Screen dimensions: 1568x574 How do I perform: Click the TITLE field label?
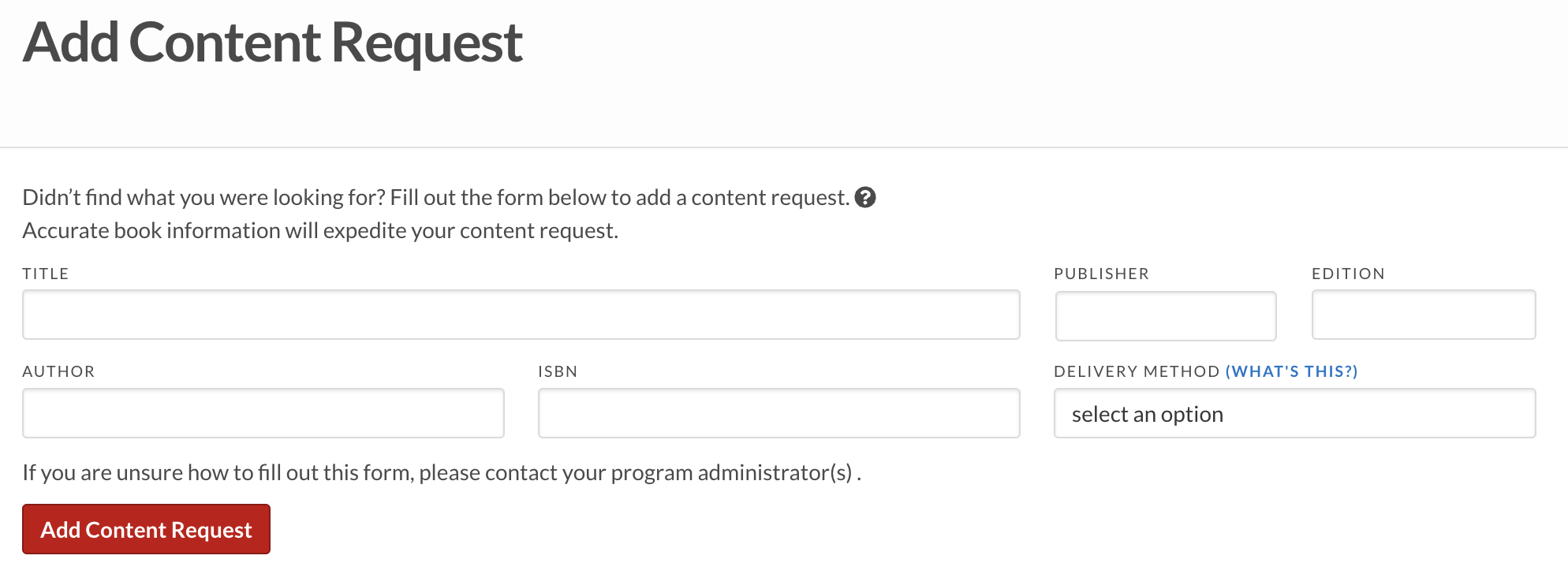coord(46,274)
